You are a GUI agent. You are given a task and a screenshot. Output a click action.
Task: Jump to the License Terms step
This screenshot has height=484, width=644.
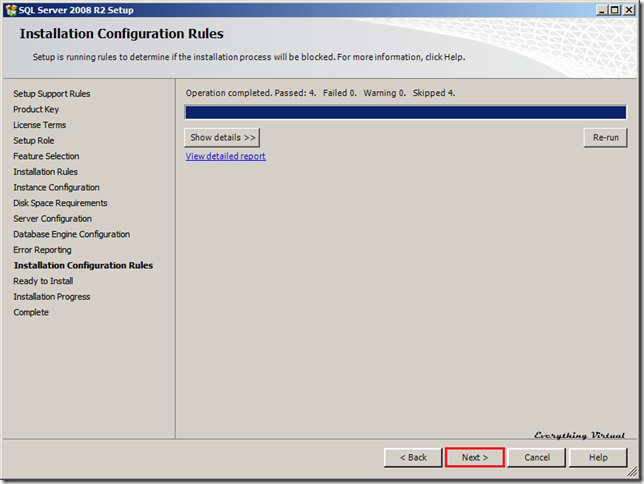pos(39,125)
